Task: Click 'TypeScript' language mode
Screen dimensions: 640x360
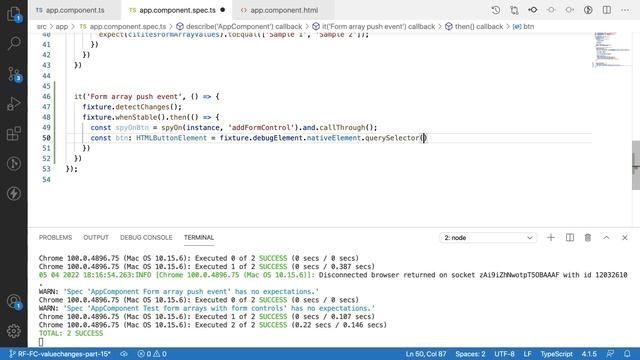Action: pyautogui.click(x=556, y=354)
